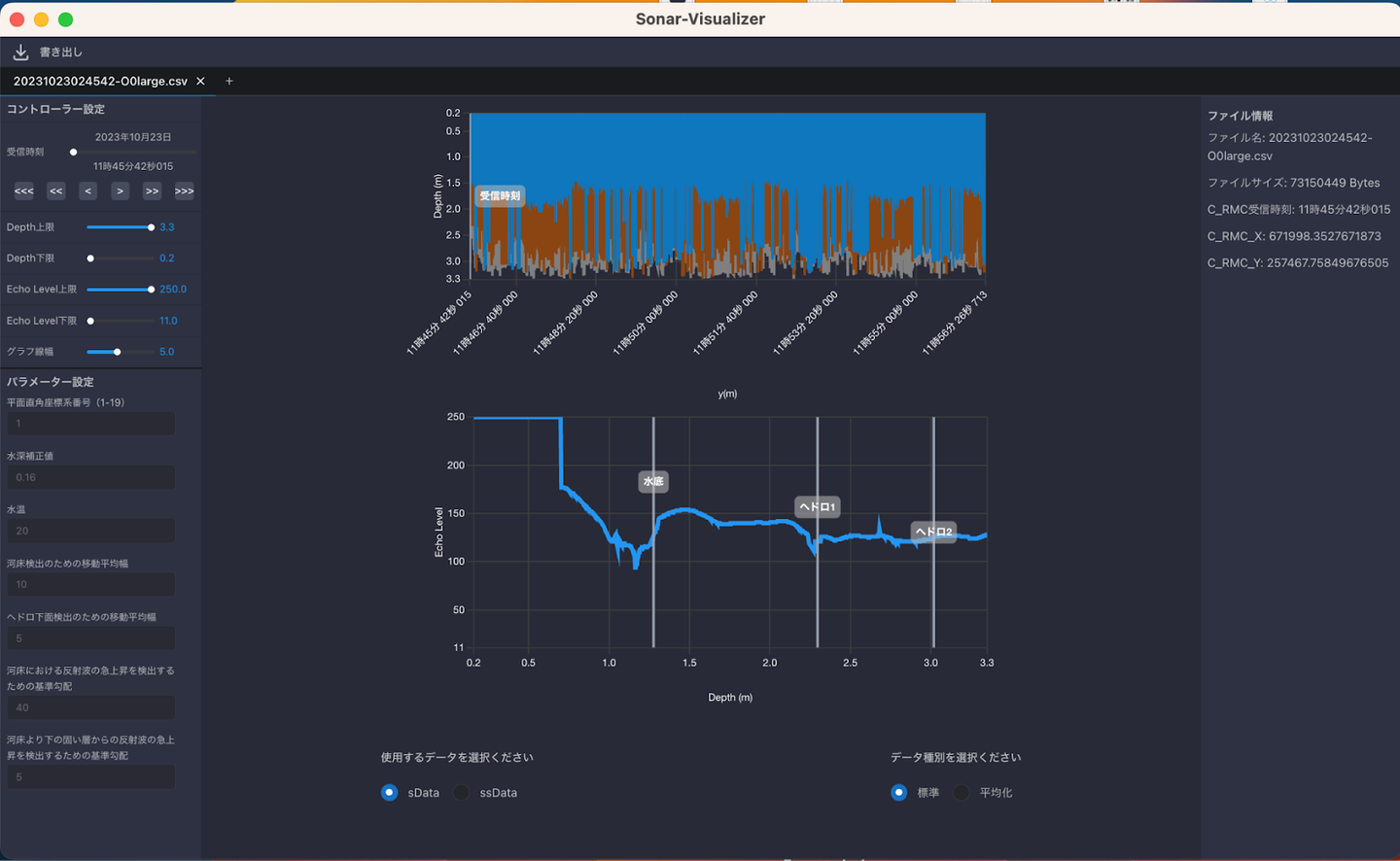The height and width of the screenshot is (861, 1400).
Task: Choose the 平均化 data type option
Action: point(962,793)
